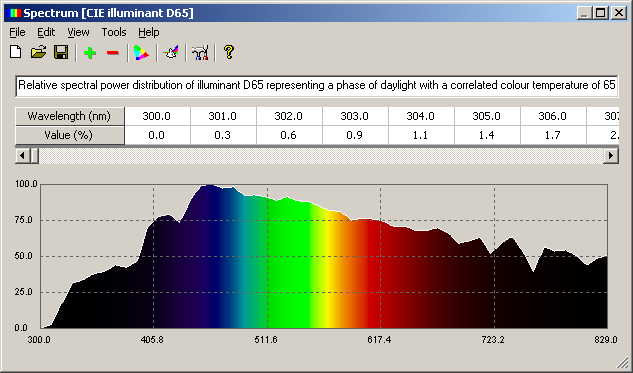This screenshot has width=633, height=373.
Task: Click the Wavelength (nm) row header
Action: pos(69,116)
